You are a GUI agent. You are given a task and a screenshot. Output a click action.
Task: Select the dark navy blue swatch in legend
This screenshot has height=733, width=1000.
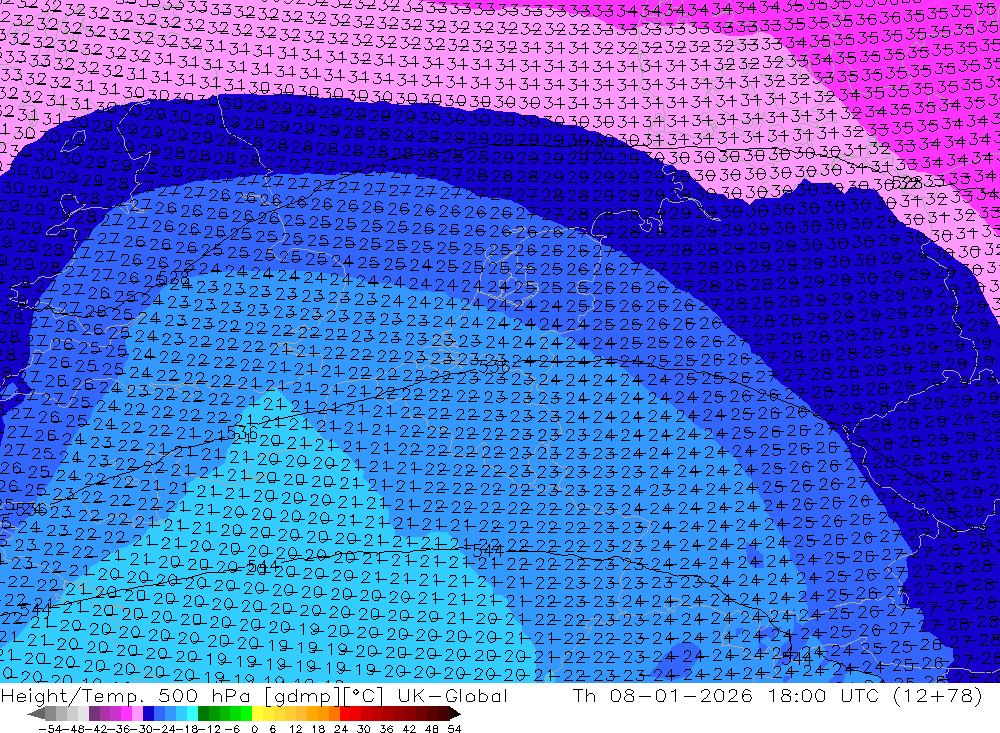(148, 713)
